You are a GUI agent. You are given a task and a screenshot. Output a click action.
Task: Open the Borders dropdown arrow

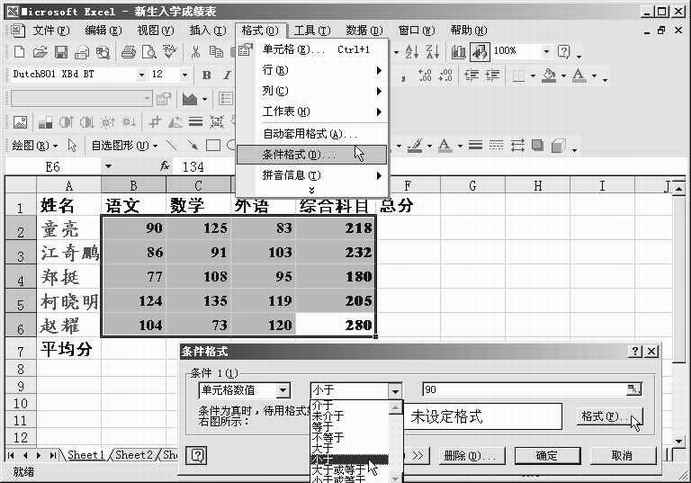(533, 76)
